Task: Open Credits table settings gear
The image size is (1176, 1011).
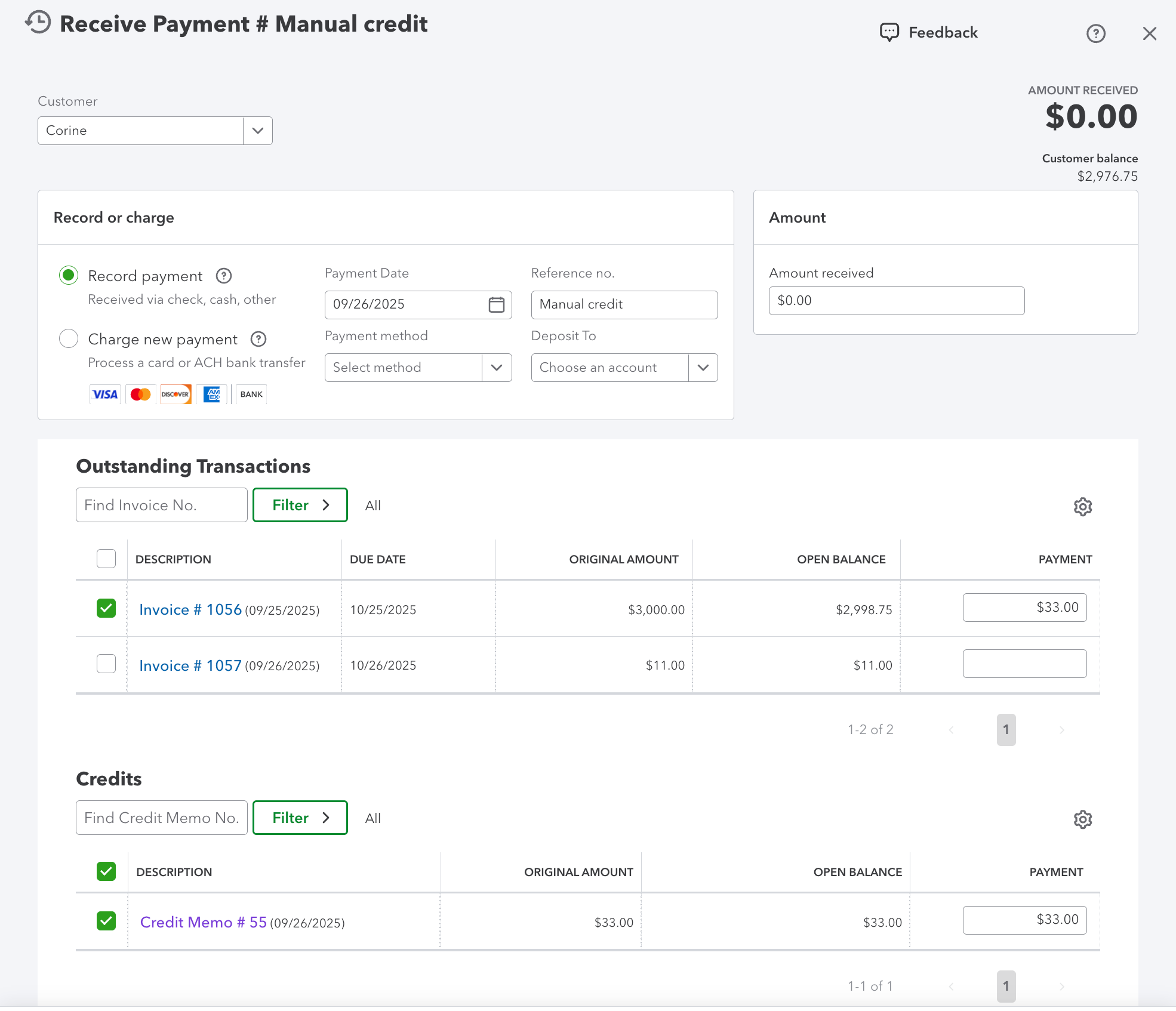Action: coord(1082,819)
